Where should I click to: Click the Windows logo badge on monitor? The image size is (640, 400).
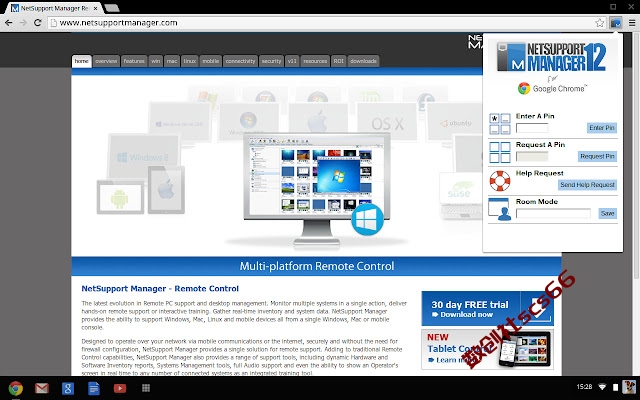click(x=367, y=219)
